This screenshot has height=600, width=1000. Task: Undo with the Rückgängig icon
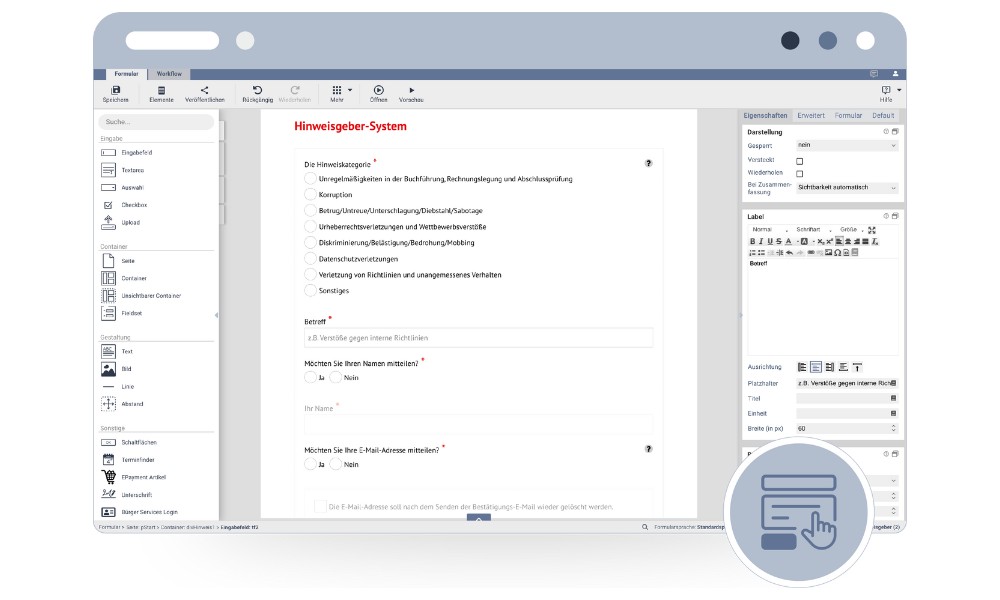point(258,91)
